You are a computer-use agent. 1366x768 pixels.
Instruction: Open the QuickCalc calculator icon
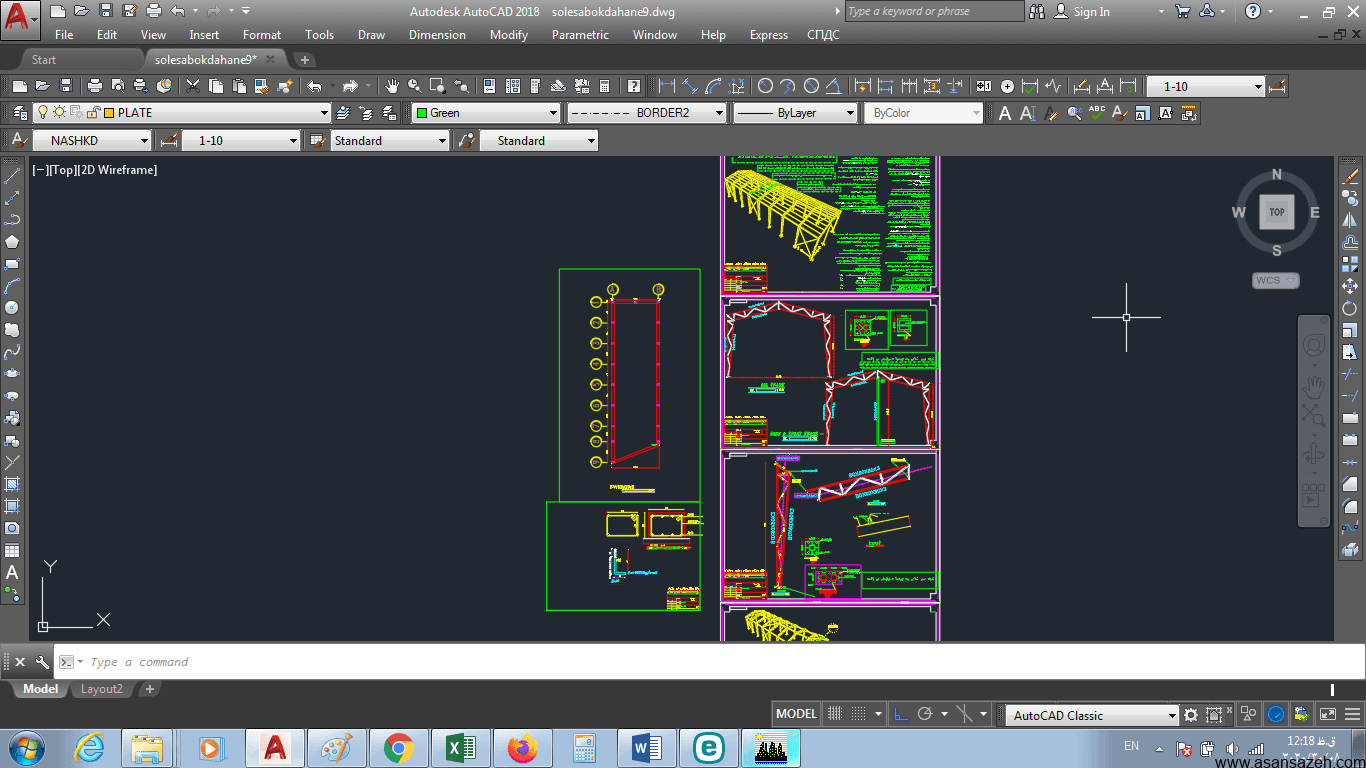pos(604,86)
